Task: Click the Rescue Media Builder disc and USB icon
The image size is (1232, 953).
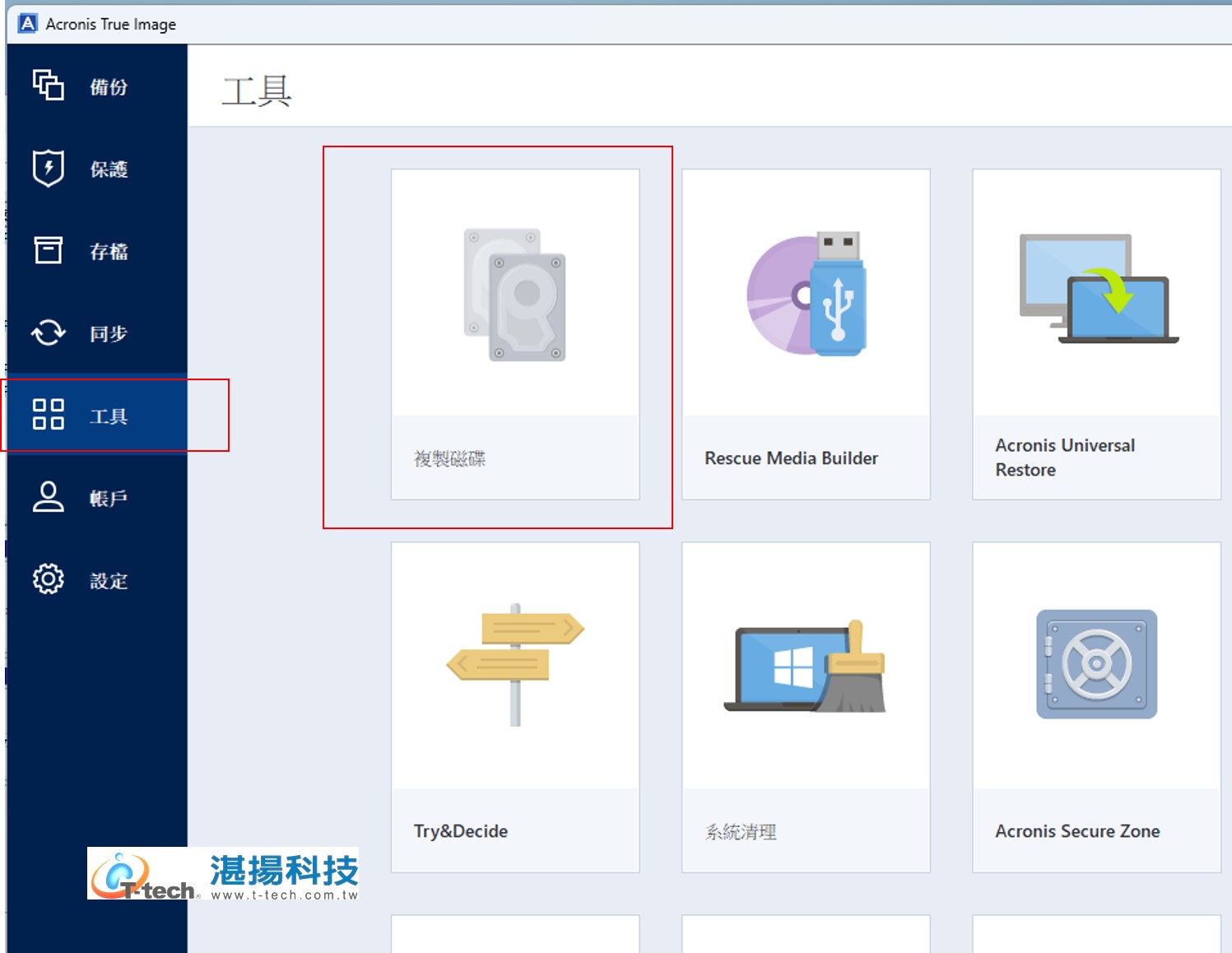Action: (x=806, y=294)
